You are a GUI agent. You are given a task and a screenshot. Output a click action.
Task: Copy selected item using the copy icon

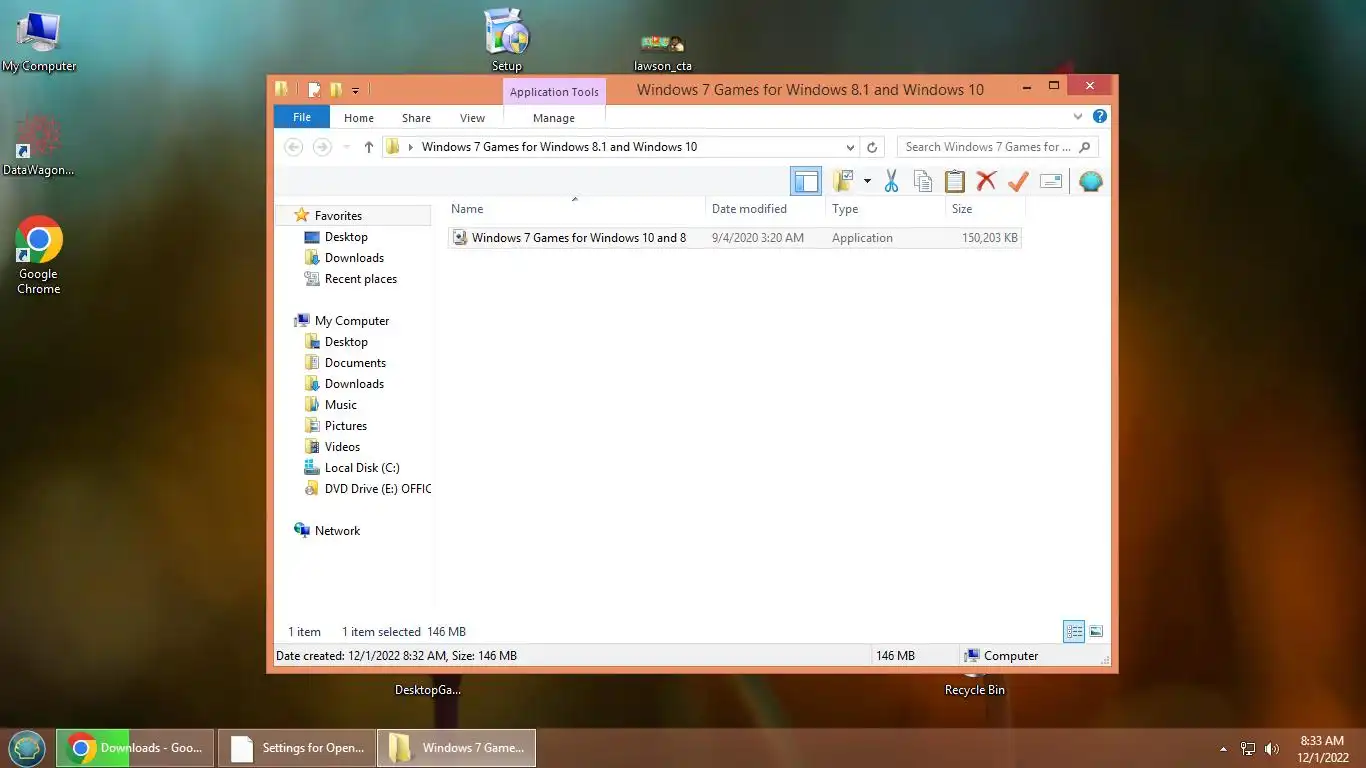click(x=923, y=181)
